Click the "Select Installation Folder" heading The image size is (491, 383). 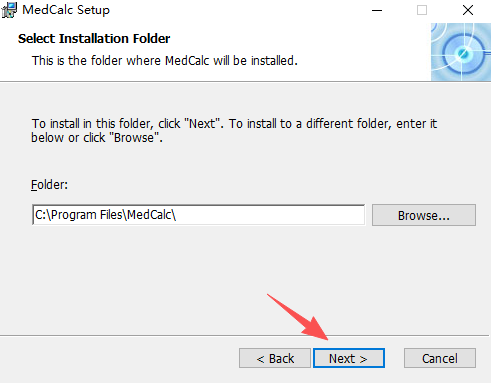(94, 39)
